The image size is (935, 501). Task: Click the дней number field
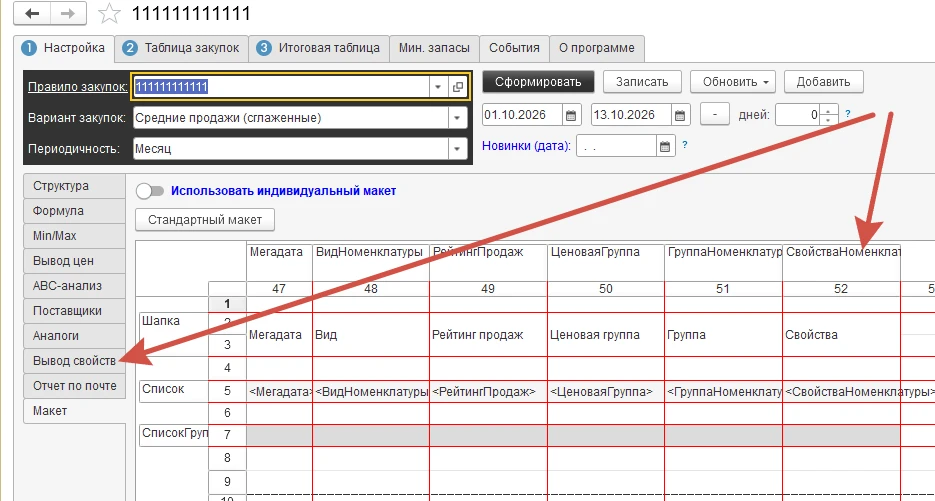[x=799, y=115]
